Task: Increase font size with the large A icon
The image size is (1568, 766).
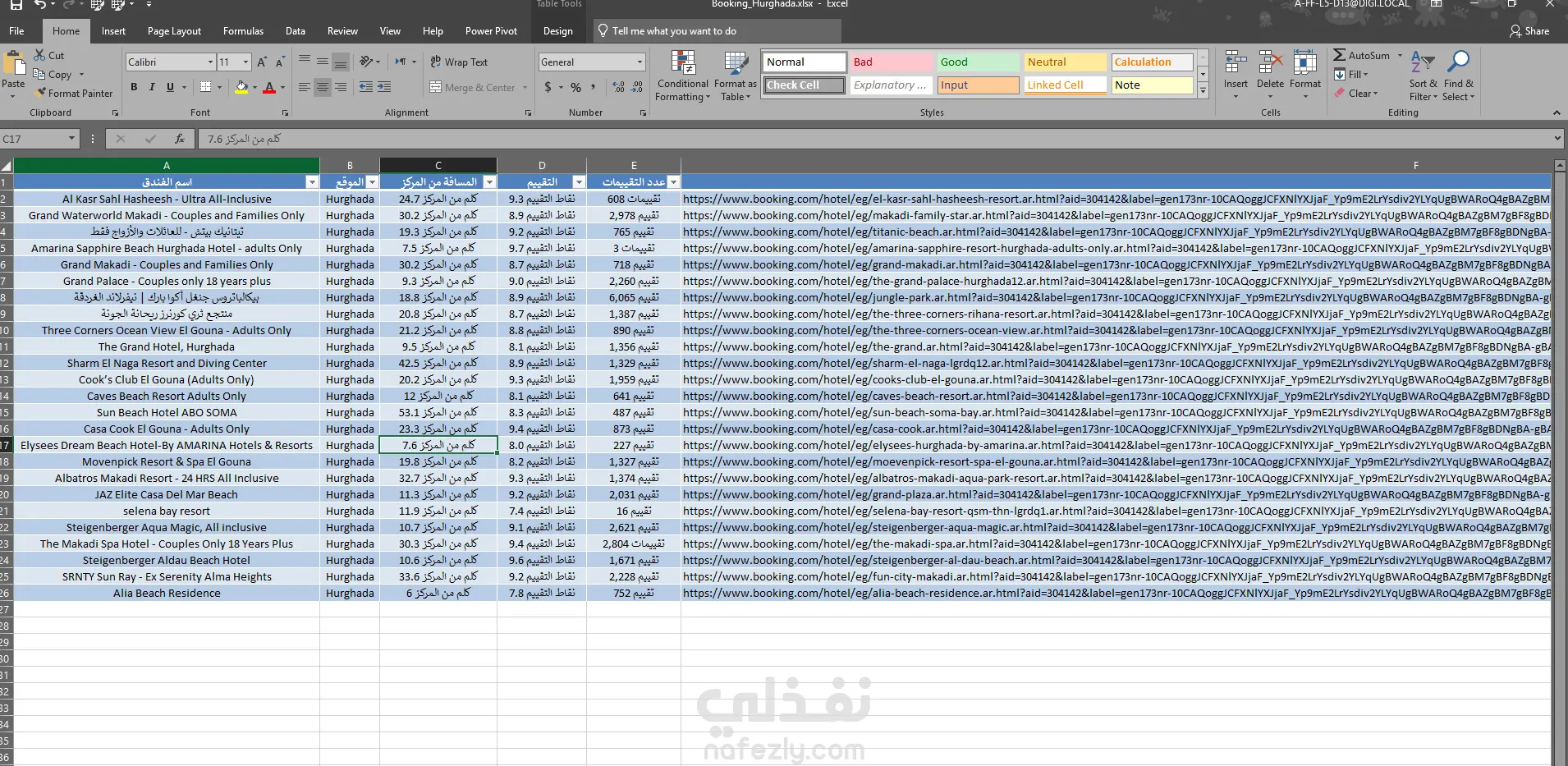Action: 262,62
